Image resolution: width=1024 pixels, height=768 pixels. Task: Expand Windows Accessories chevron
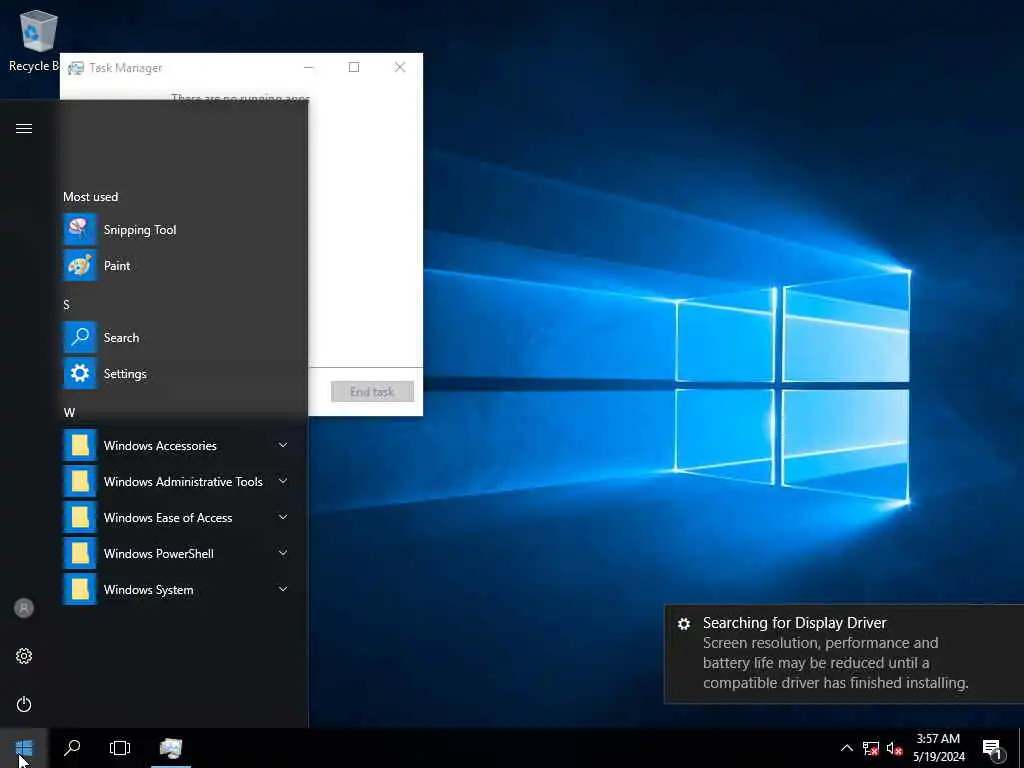283,445
